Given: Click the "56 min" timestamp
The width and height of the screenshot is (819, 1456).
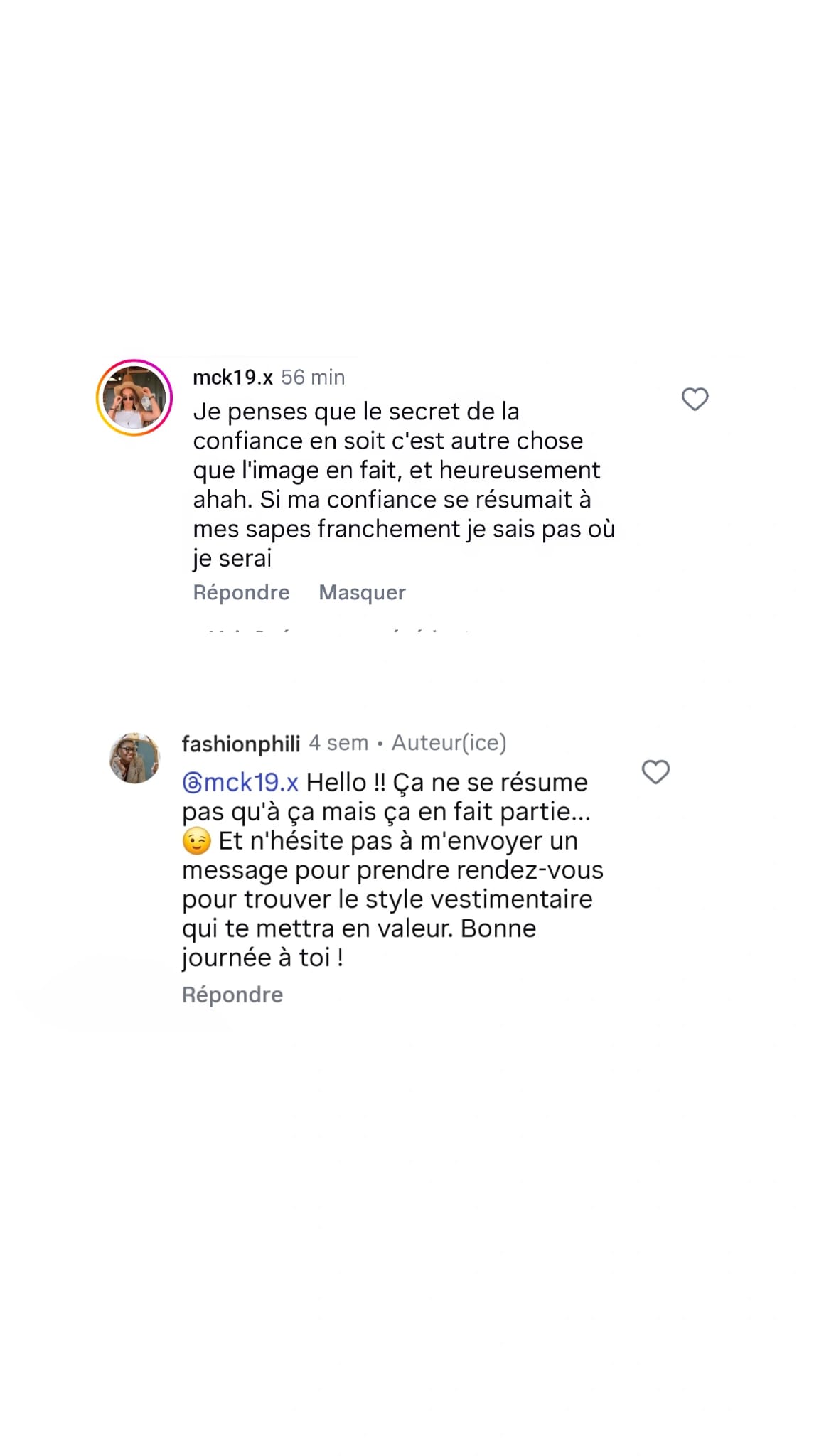Looking at the screenshot, I should (313, 378).
